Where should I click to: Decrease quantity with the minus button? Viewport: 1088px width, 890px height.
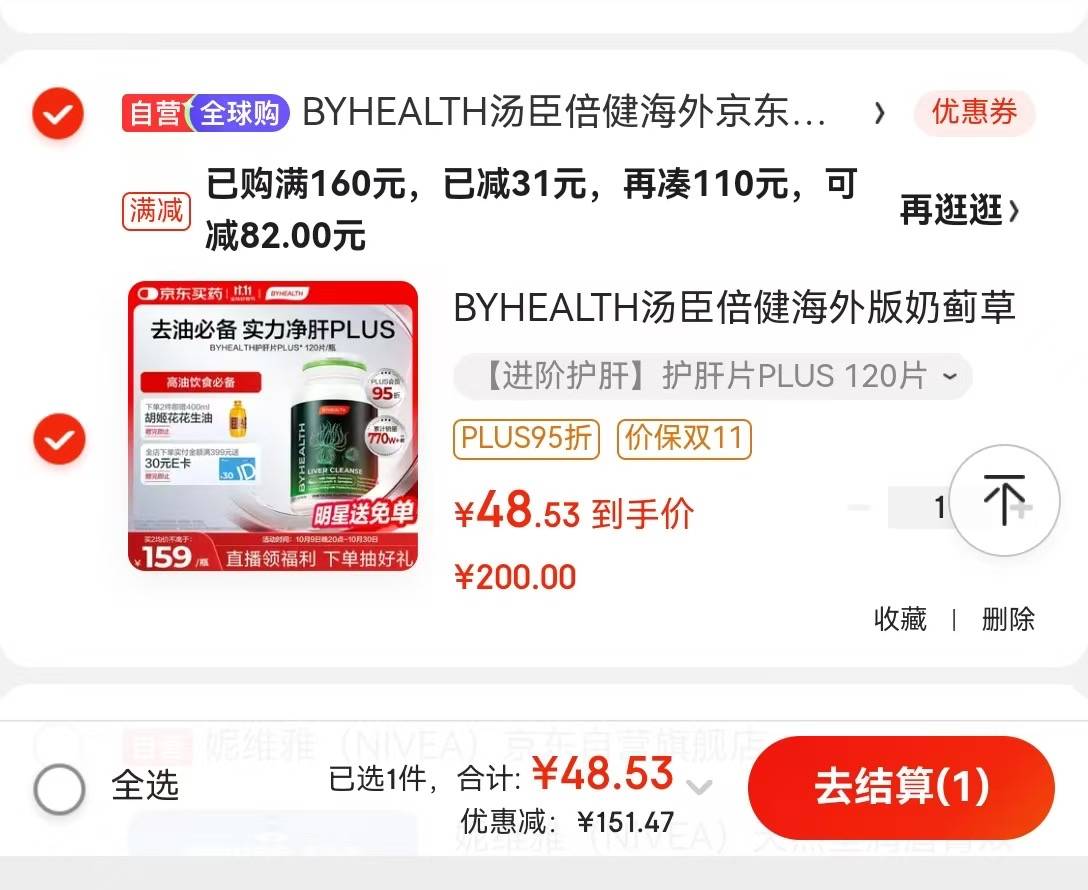point(859,507)
